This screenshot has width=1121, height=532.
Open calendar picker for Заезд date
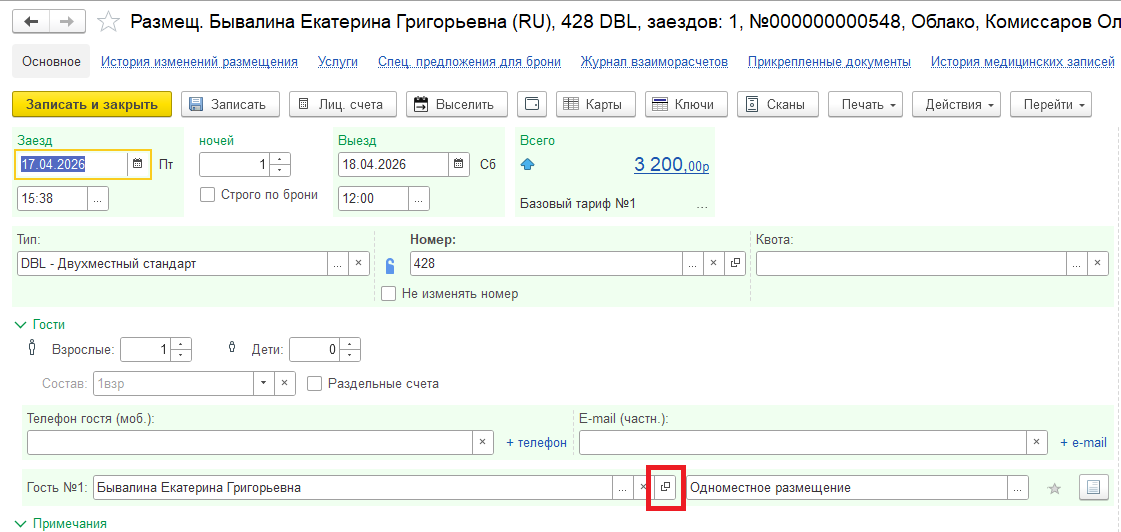(138, 164)
